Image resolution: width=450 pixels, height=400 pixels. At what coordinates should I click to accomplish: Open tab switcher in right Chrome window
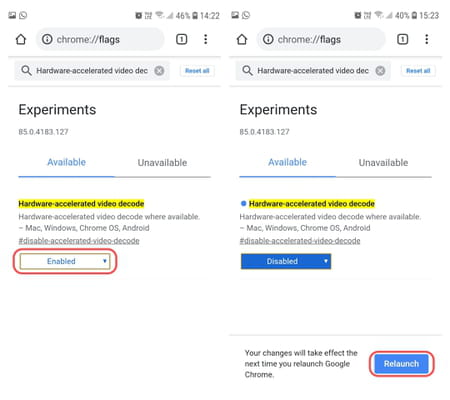click(402, 39)
